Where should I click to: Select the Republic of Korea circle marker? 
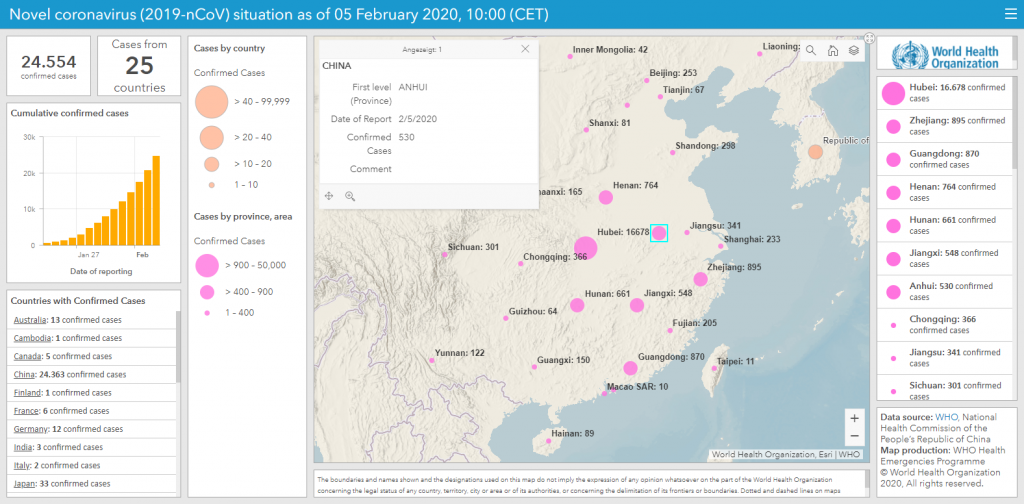point(815,152)
